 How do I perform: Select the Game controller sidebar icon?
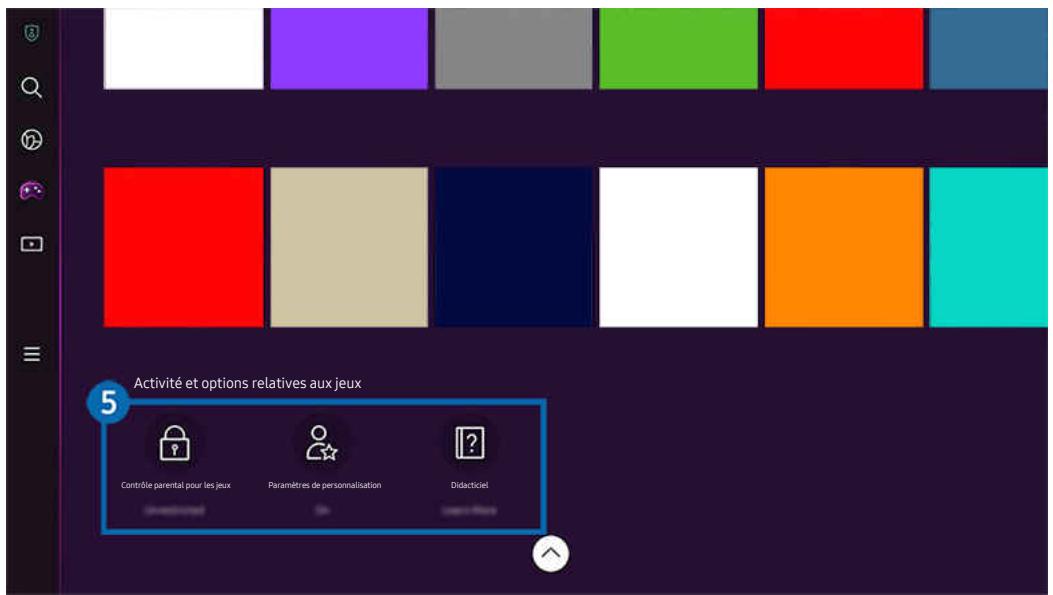tap(32, 191)
